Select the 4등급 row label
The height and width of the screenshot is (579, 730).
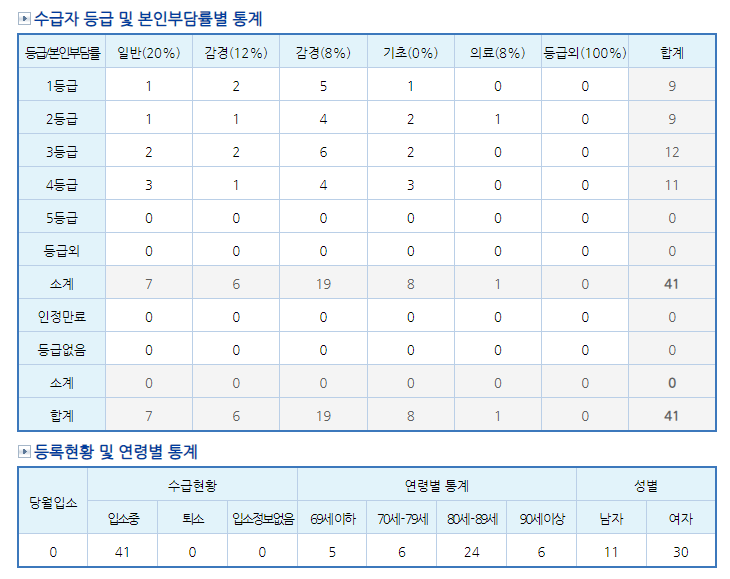(62, 185)
